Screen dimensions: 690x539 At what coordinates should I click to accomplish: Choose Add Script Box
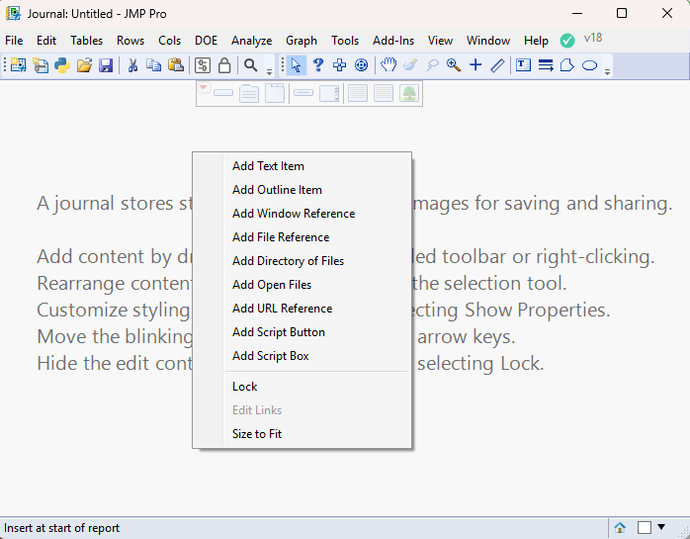click(302, 356)
